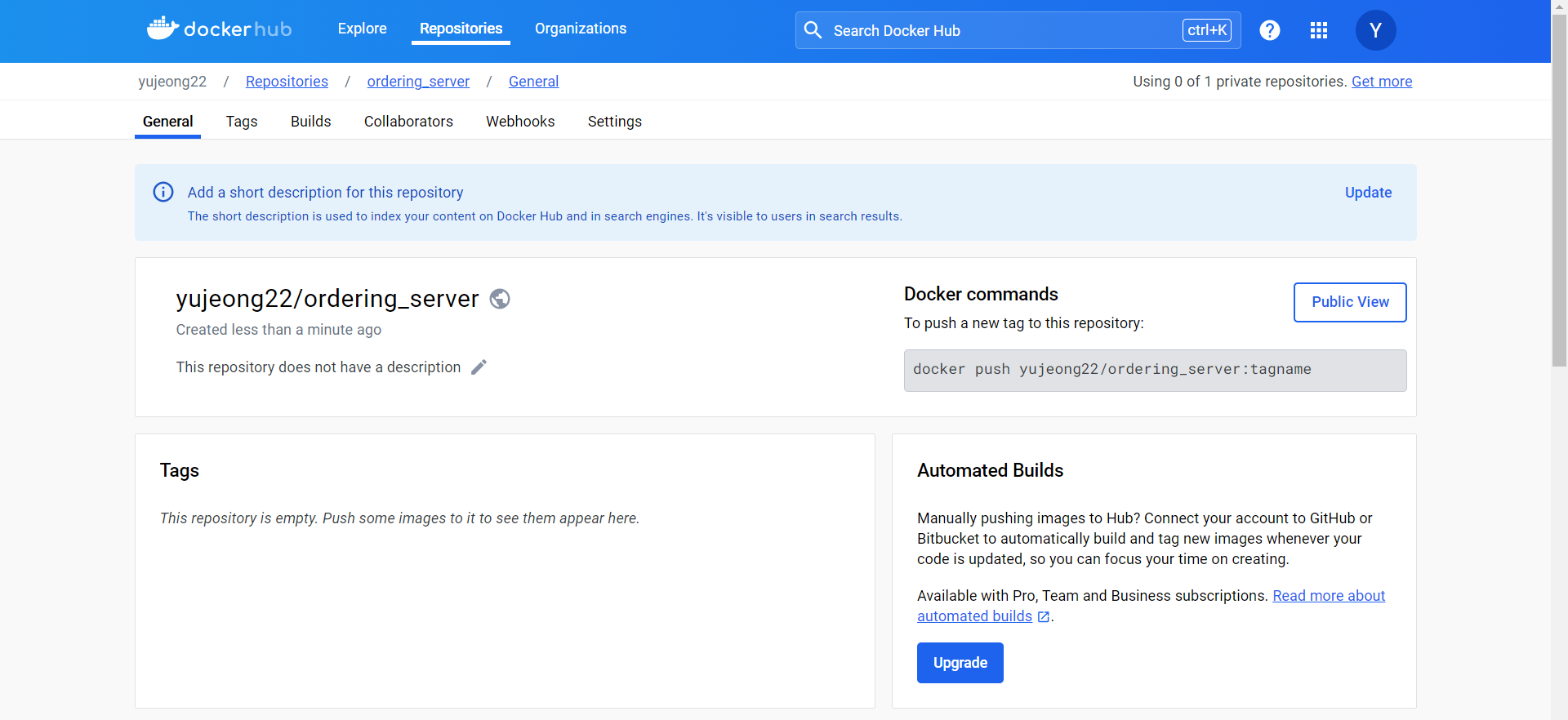
Task: Click the 'Tags' section heading
Action: (x=180, y=471)
